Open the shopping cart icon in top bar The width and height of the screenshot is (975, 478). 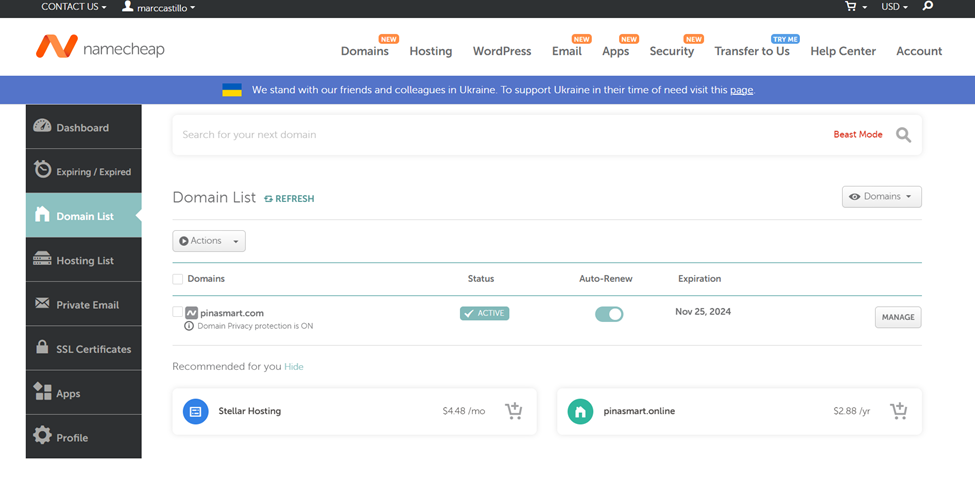click(849, 6)
